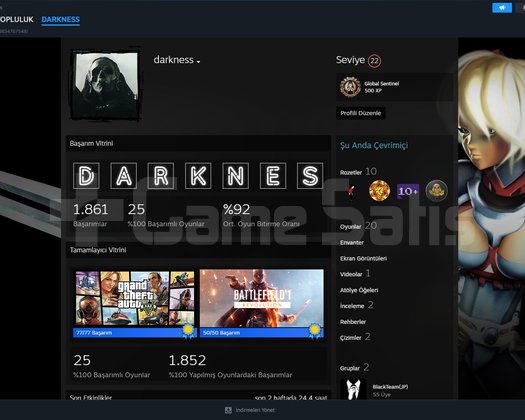Click the Başarım Vitrini section header

tap(198, 143)
